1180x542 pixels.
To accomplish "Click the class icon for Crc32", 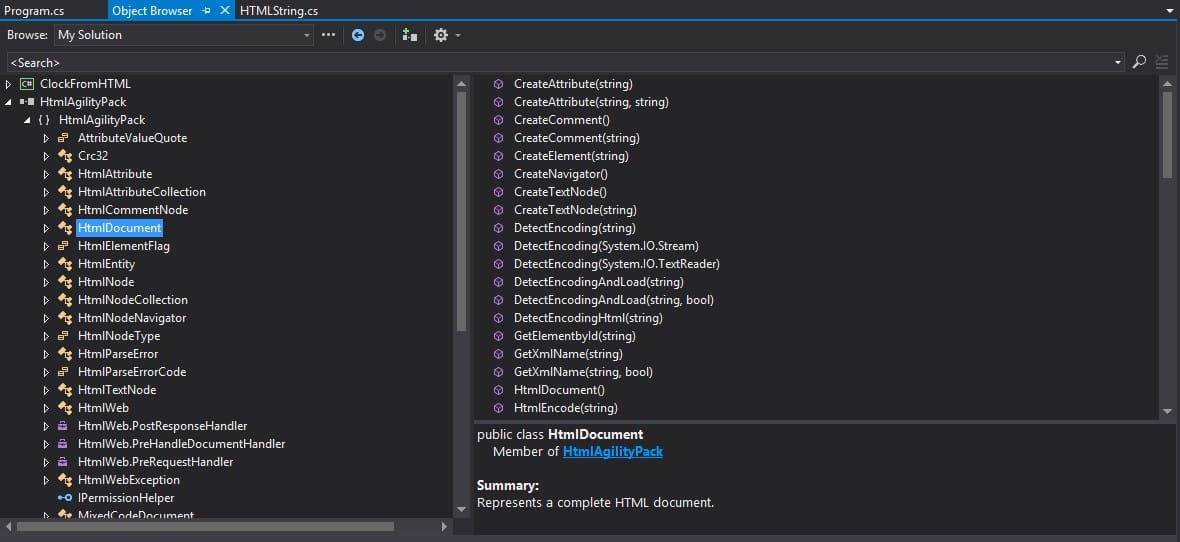I will [x=64, y=156].
